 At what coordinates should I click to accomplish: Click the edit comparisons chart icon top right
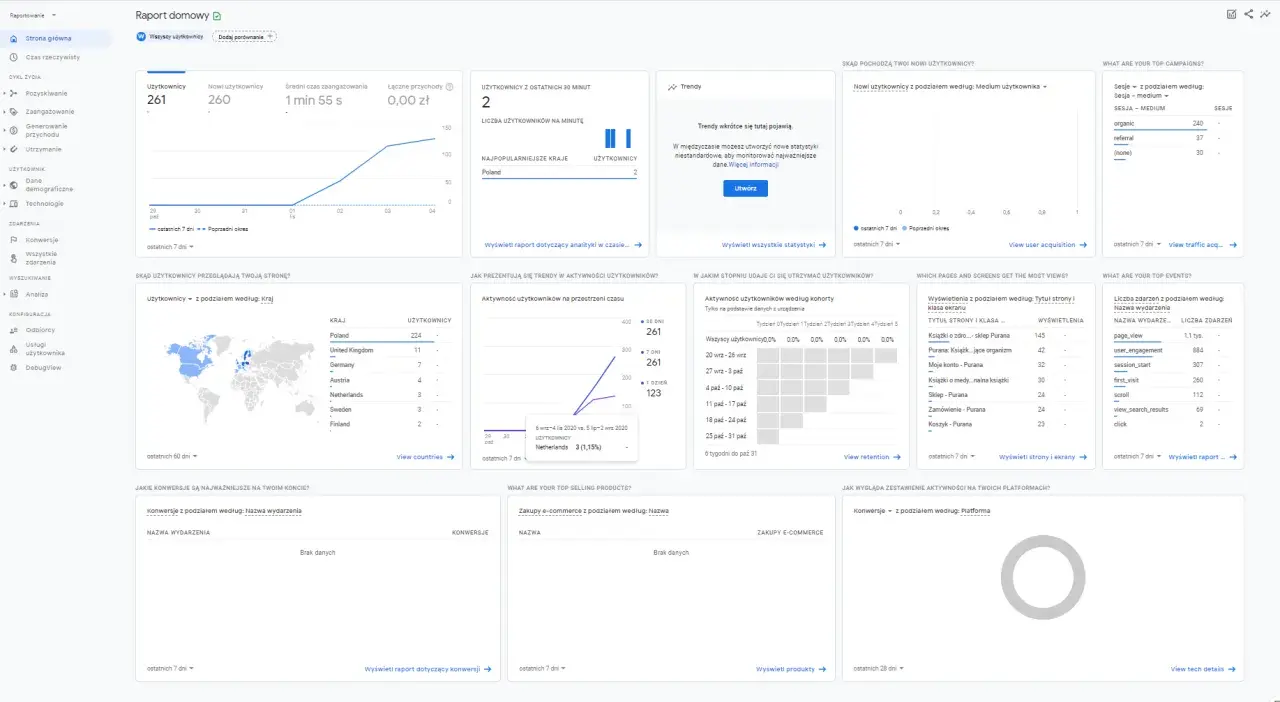tap(1231, 14)
